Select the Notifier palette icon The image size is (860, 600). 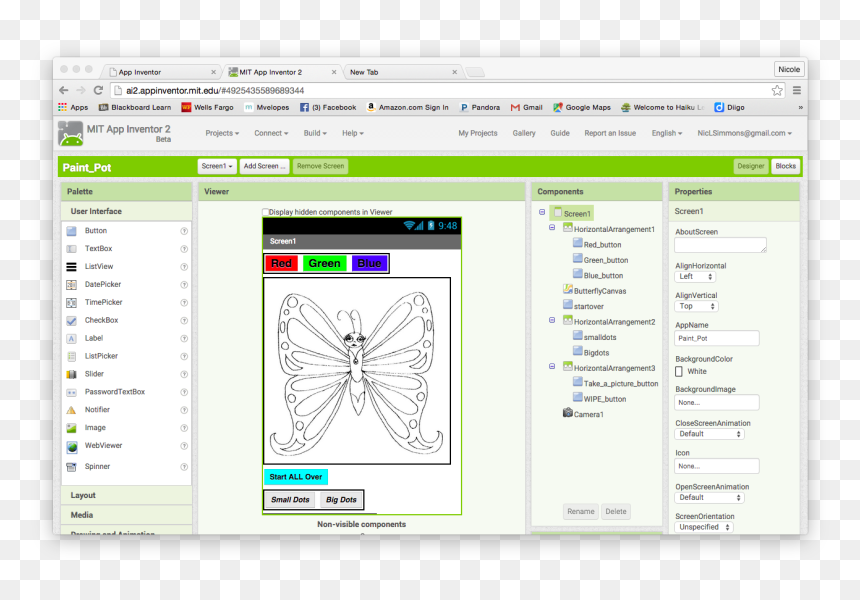[71, 410]
